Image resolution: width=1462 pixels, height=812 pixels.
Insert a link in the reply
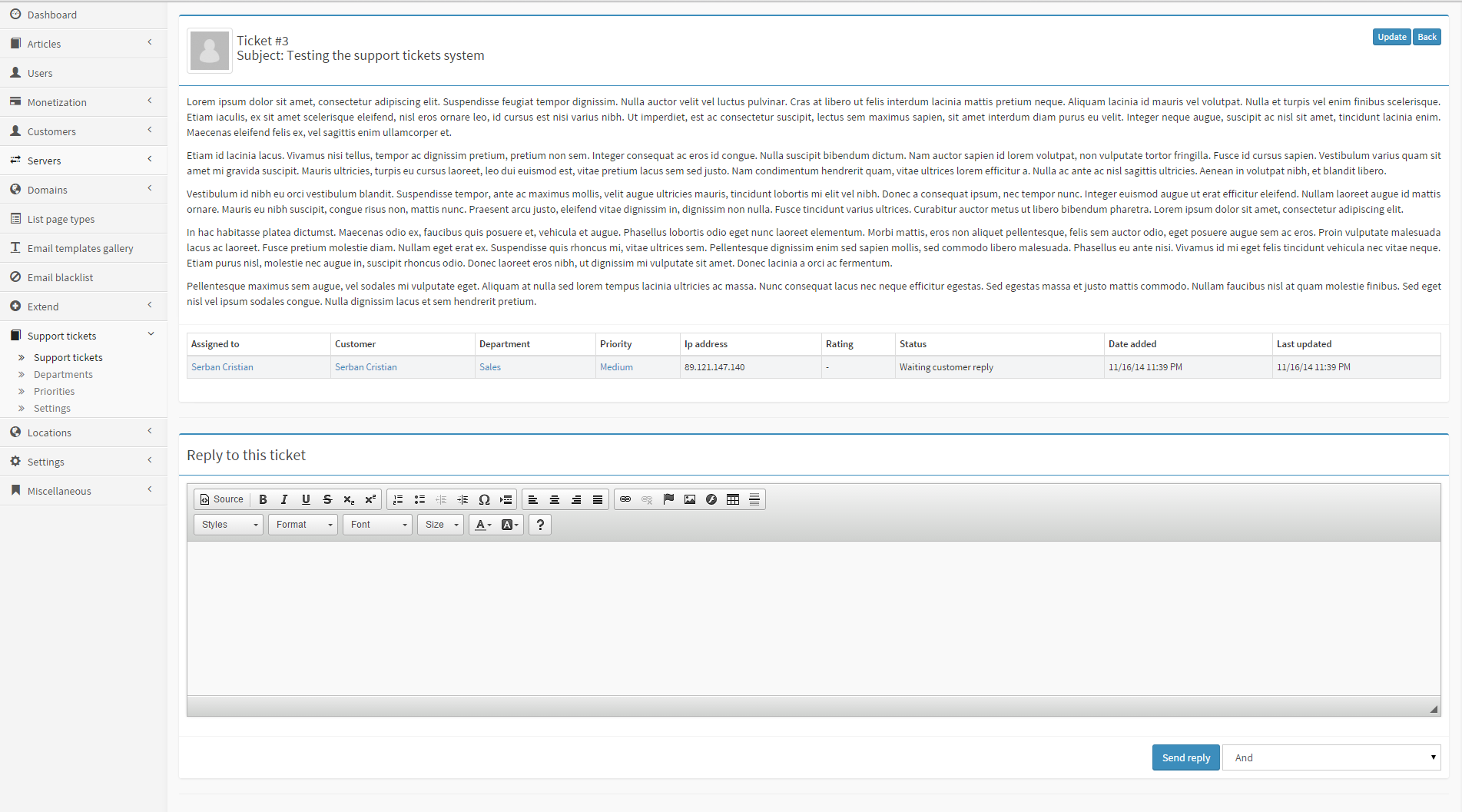coord(625,499)
